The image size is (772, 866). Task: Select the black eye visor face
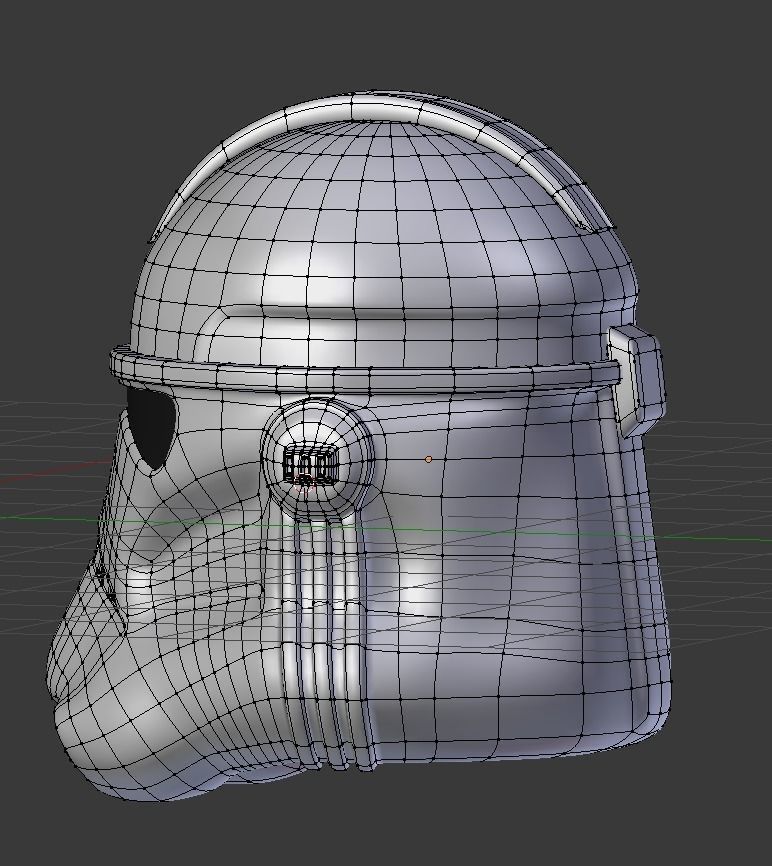click(x=151, y=427)
